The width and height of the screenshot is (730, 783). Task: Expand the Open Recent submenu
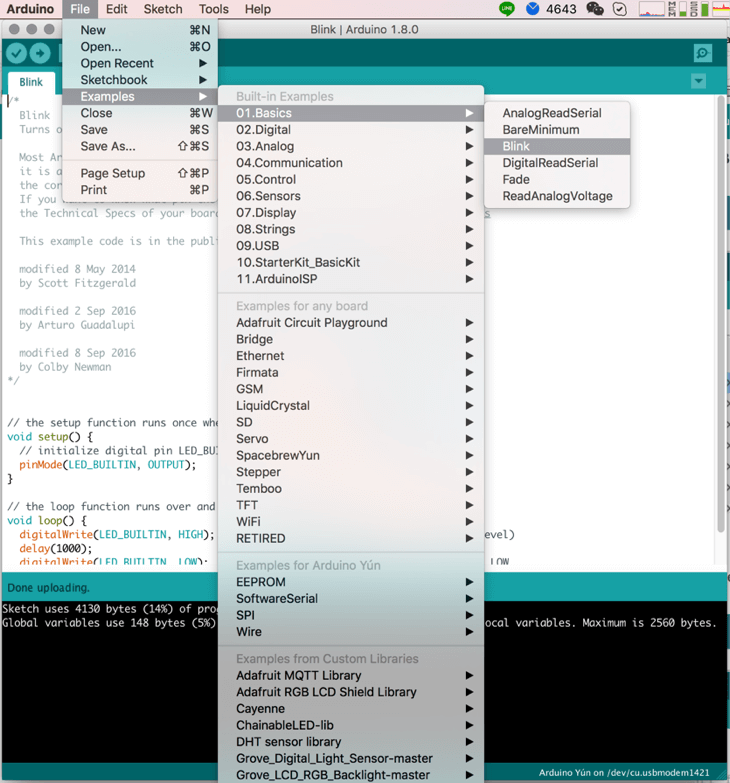(x=140, y=63)
